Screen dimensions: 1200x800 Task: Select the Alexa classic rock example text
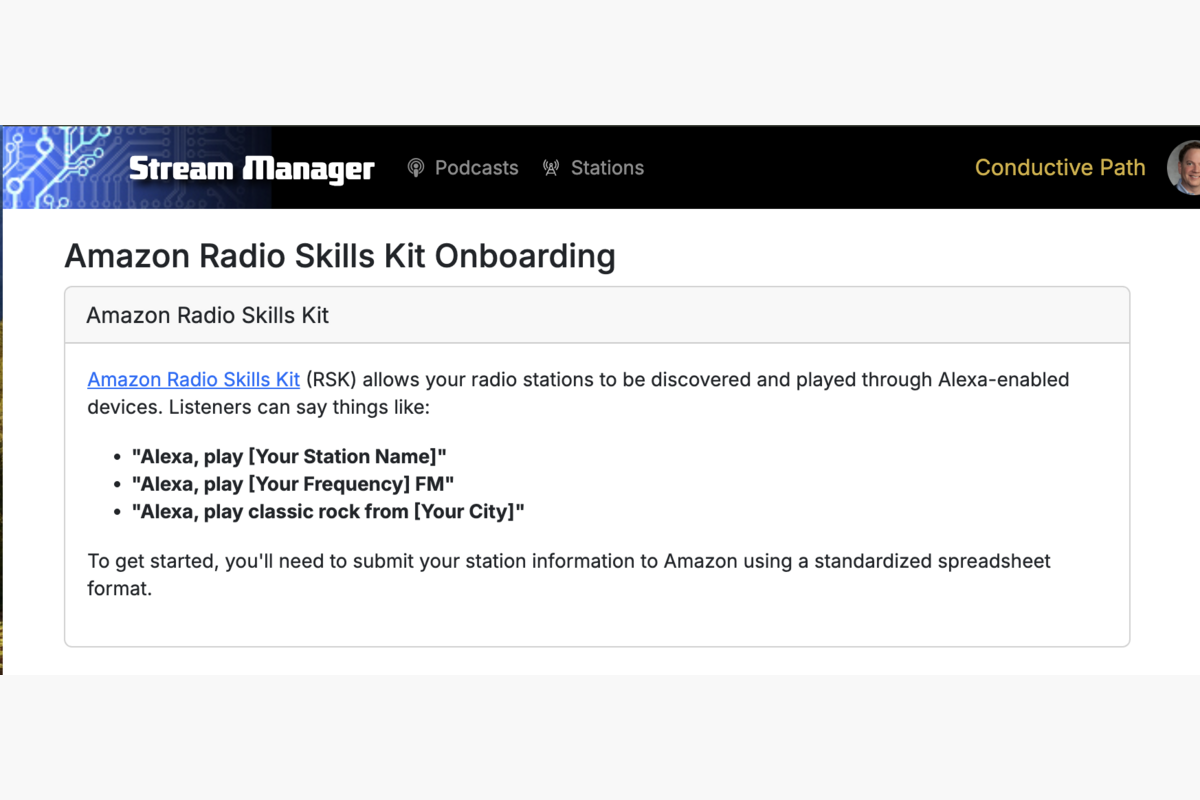pyautogui.click(x=328, y=511)
